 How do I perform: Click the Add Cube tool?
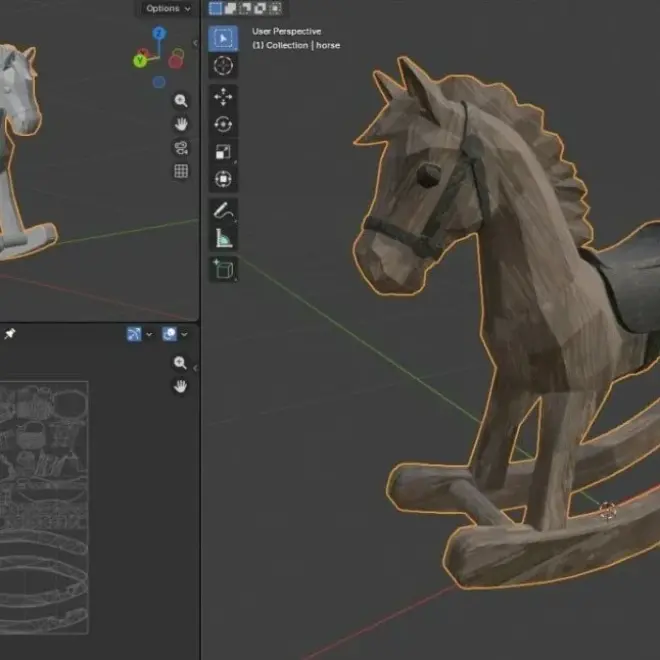tap(223, 269)
